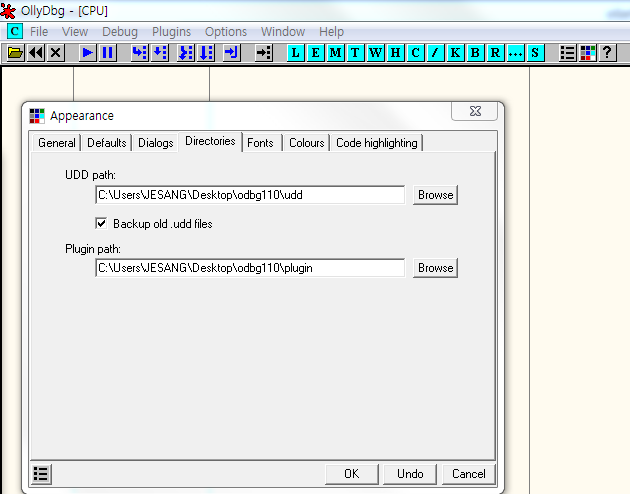Close the Appearance dialog
Screen dimensions: 630x494
tap(475, 111)
